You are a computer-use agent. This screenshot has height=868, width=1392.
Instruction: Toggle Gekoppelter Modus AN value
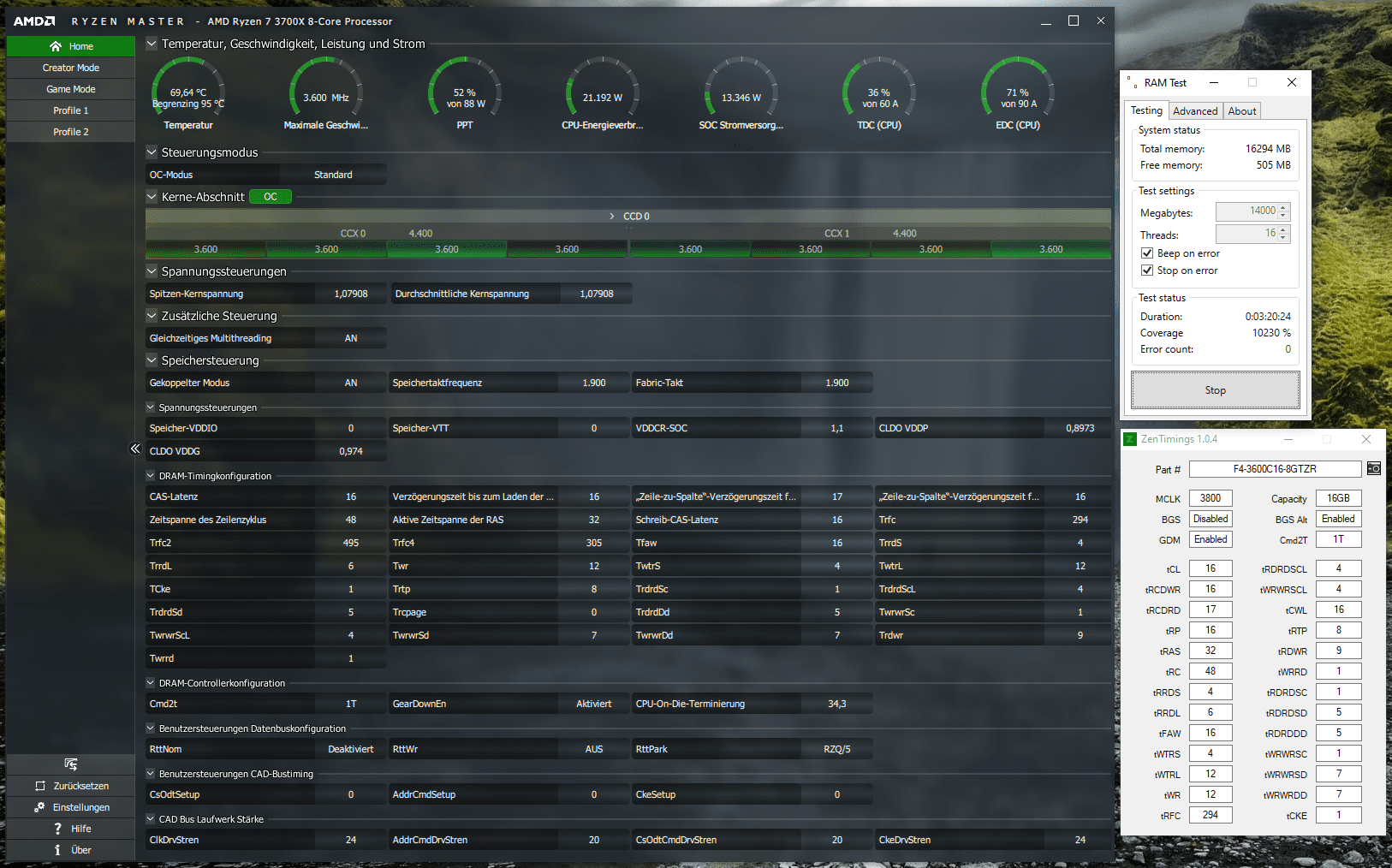[351, 383]
